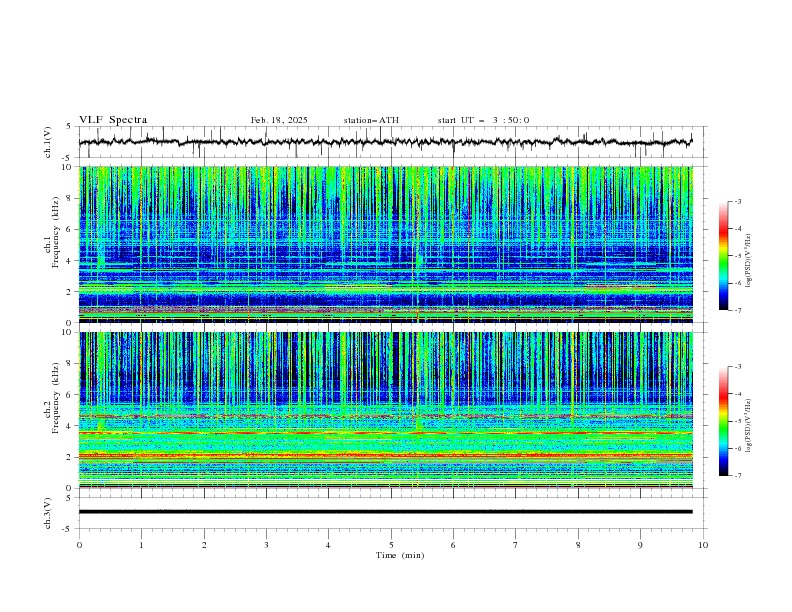
Task: Click the ch.1(V) waveform axis label
Action: pyautogui.click(x=48, y=142)
